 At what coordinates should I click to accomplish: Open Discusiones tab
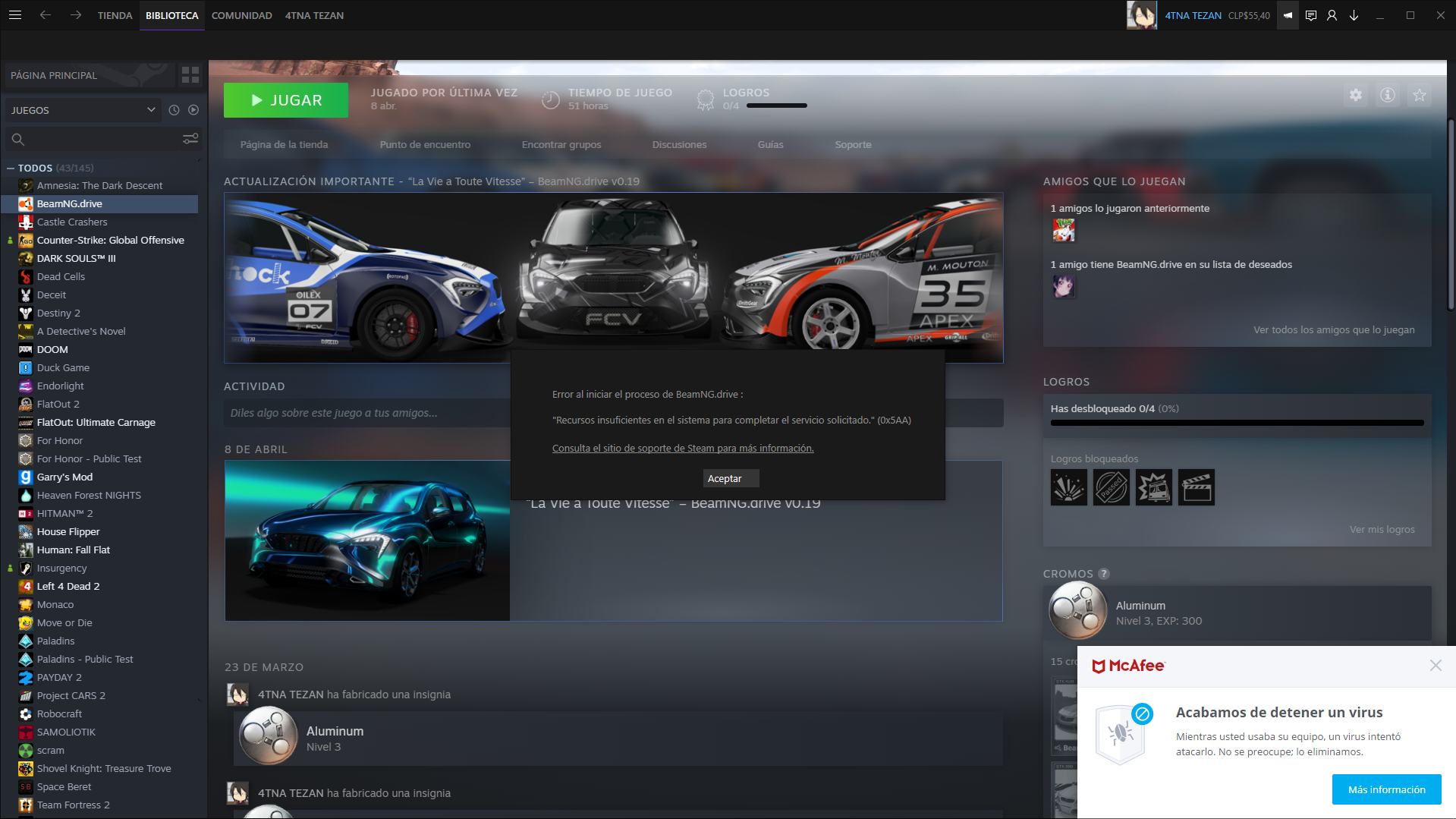click(x=679, y=144)
